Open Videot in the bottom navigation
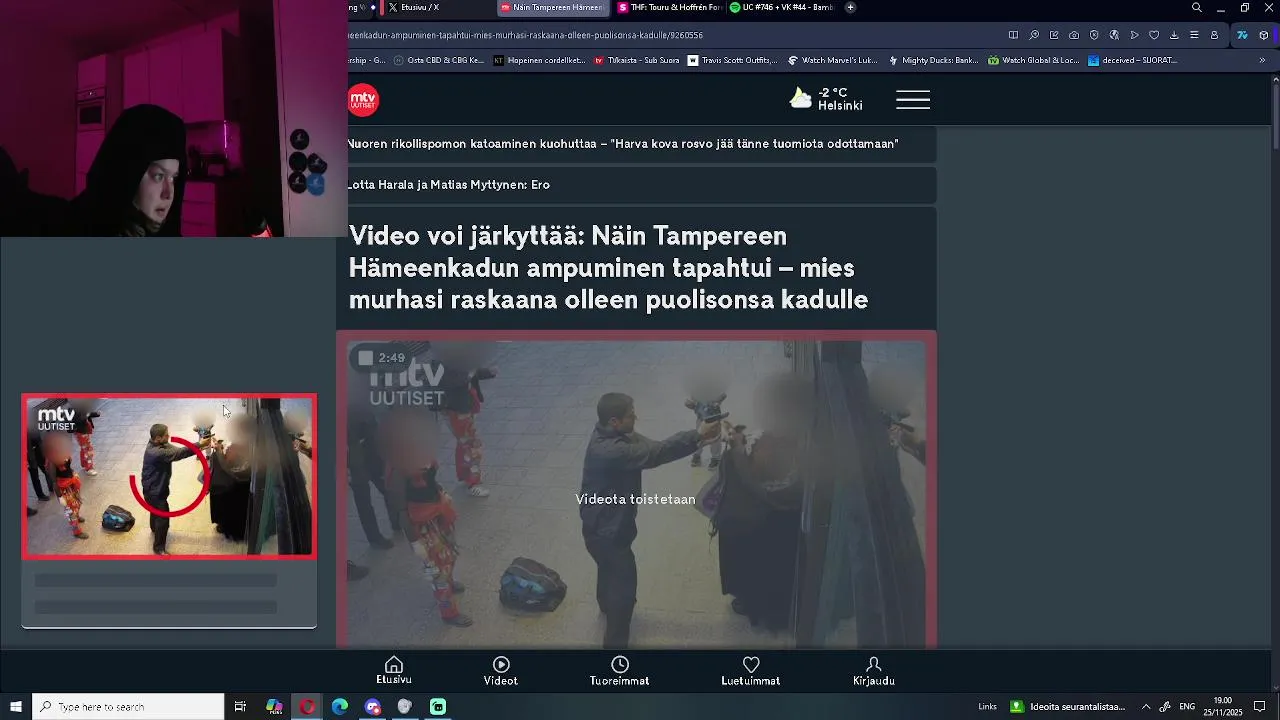Image resolution: width=1280 pixels, height=720 pixels. [x=501, y=671]
